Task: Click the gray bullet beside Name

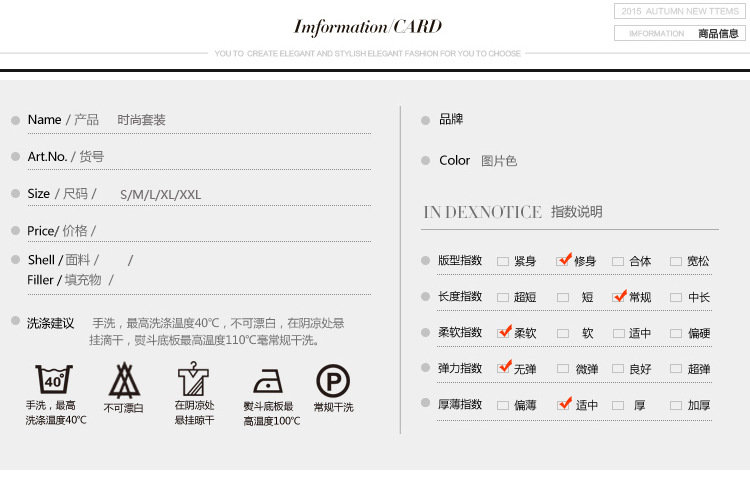Action: (15, 120)
